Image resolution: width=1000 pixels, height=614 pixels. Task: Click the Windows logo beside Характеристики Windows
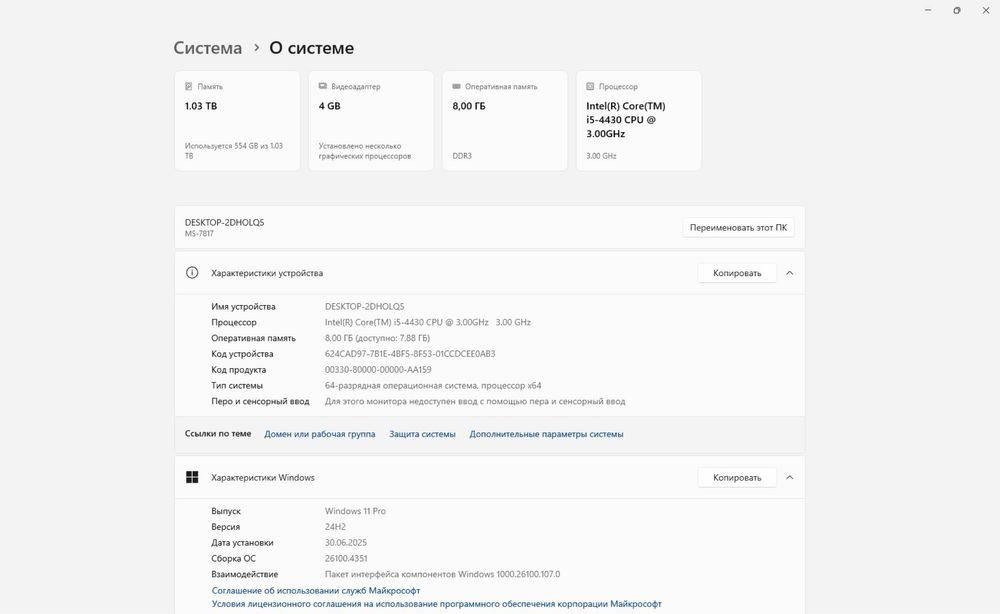[192, 478]
